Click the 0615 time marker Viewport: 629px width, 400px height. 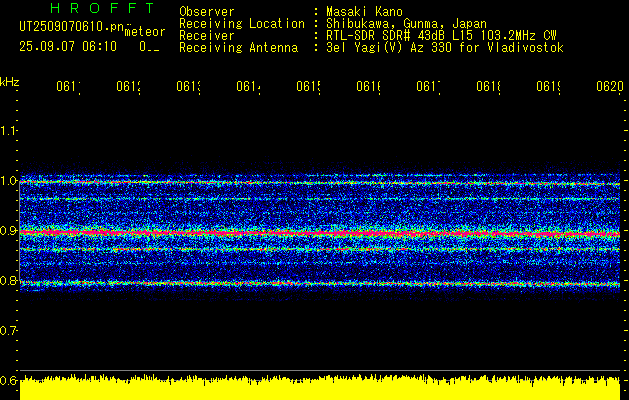[308, 86]
